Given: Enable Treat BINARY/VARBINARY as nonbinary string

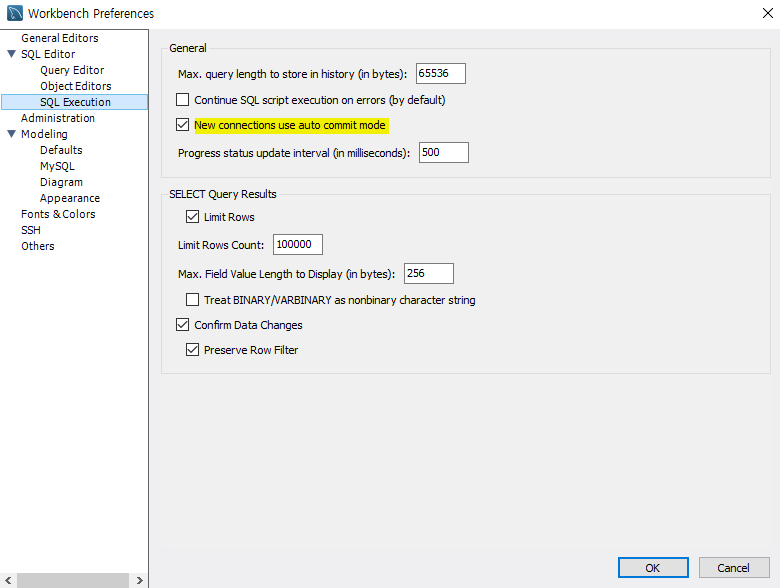Looking at the screenshot, I should [192, 299].
